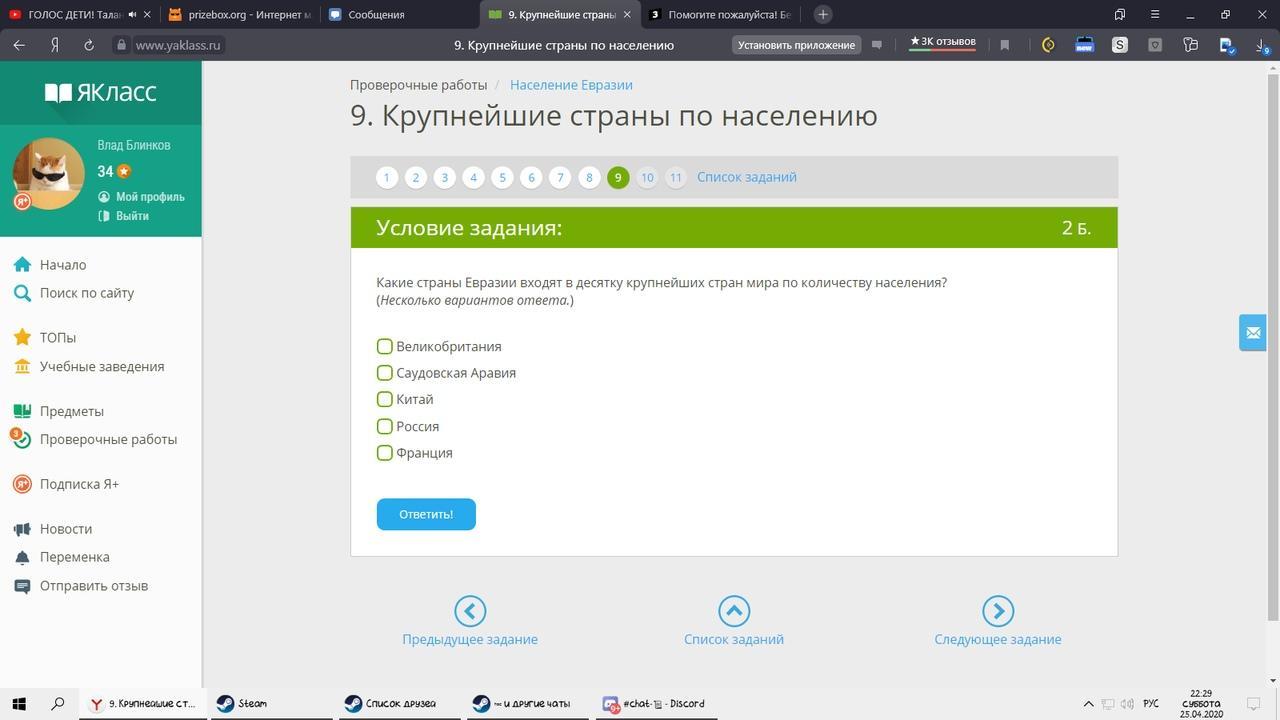Viewport: 1280px width, 720px height.
Task: Open Discord in the taskbar
Action: 657,704
